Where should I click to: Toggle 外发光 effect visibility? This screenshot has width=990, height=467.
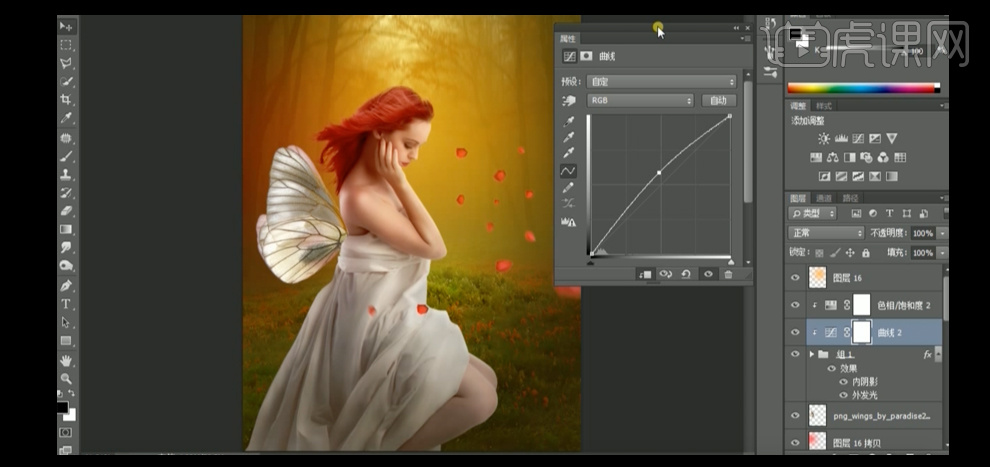tap(844, 395)
